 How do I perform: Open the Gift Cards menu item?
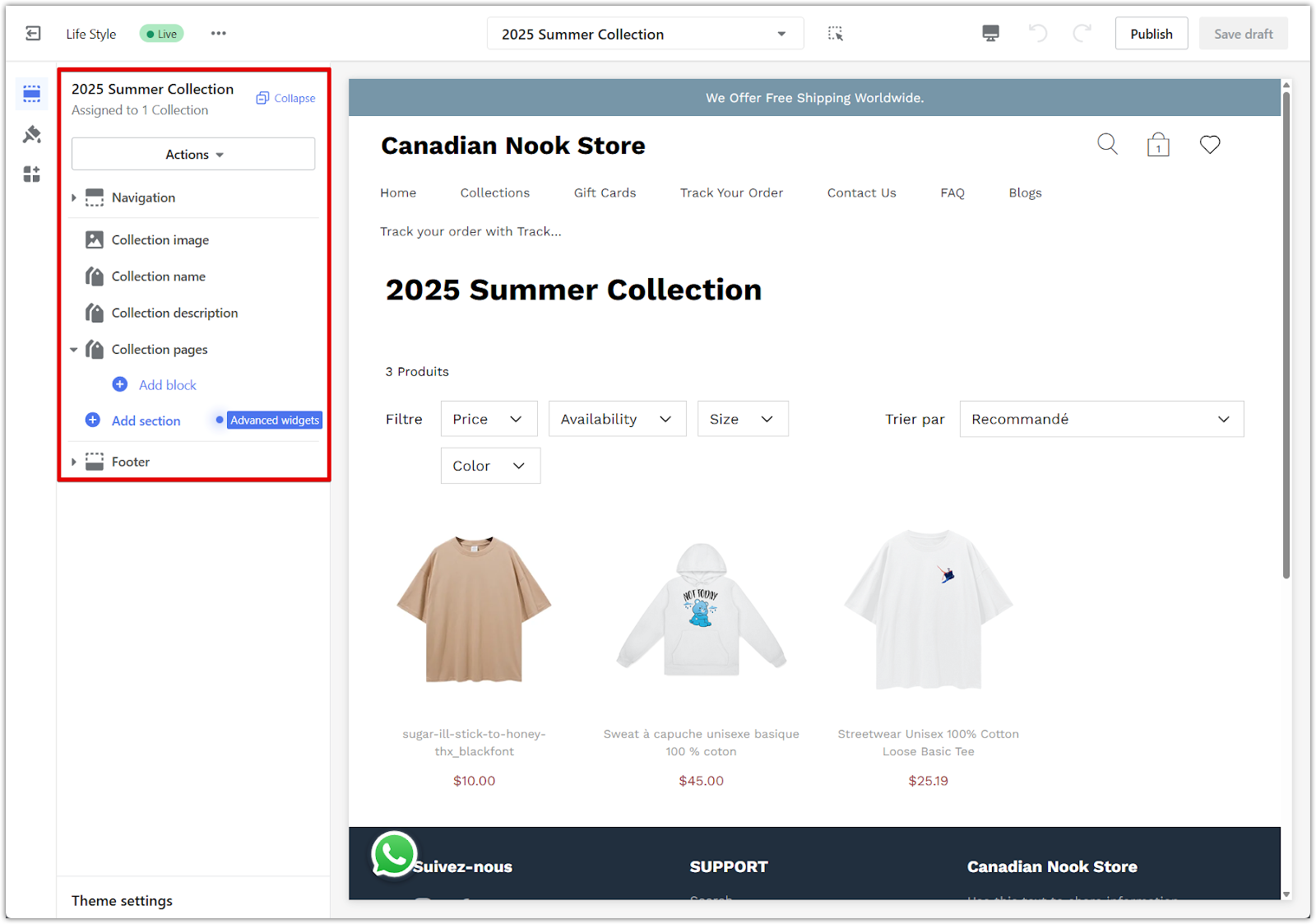pyautogui.click(x=605, y=193)
